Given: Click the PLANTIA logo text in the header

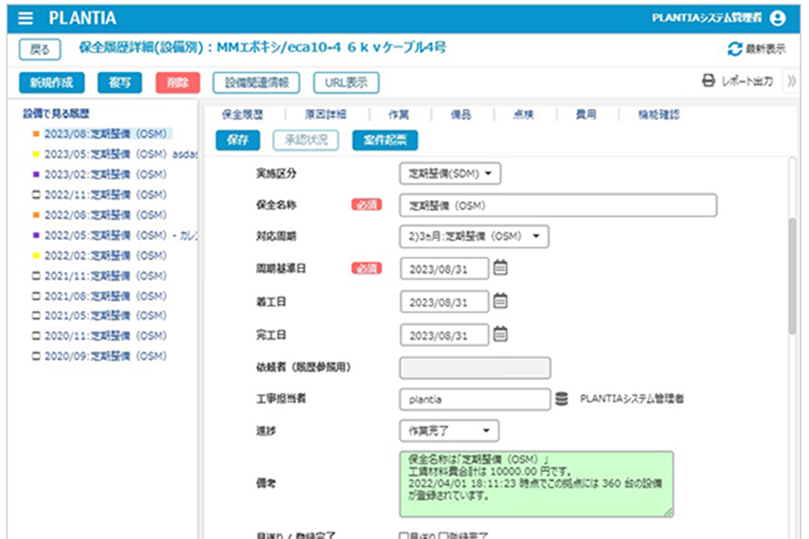Looking at the screenshot, I should [83, 18].
